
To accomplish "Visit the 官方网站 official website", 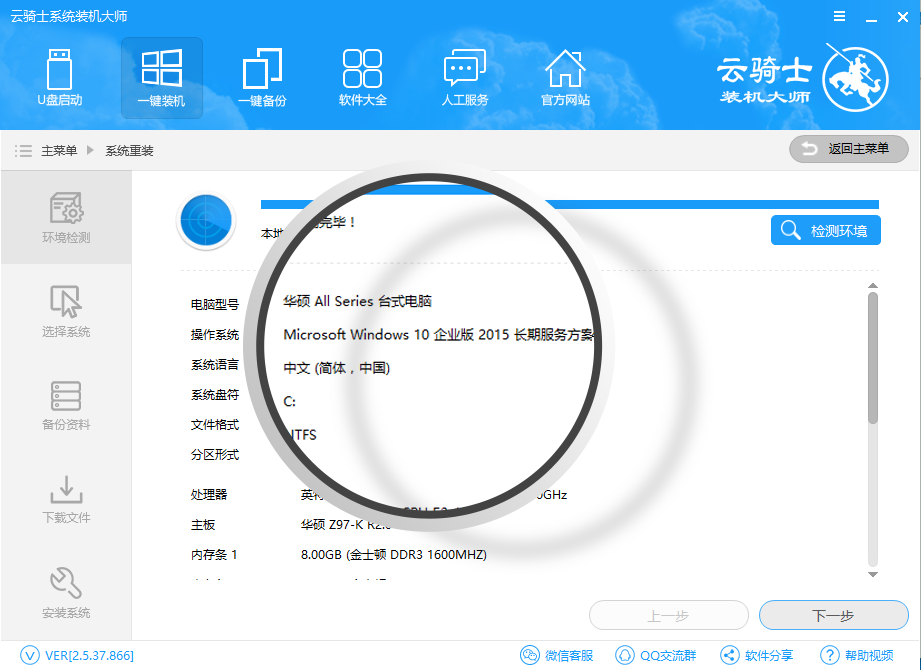I will point(565,77).
